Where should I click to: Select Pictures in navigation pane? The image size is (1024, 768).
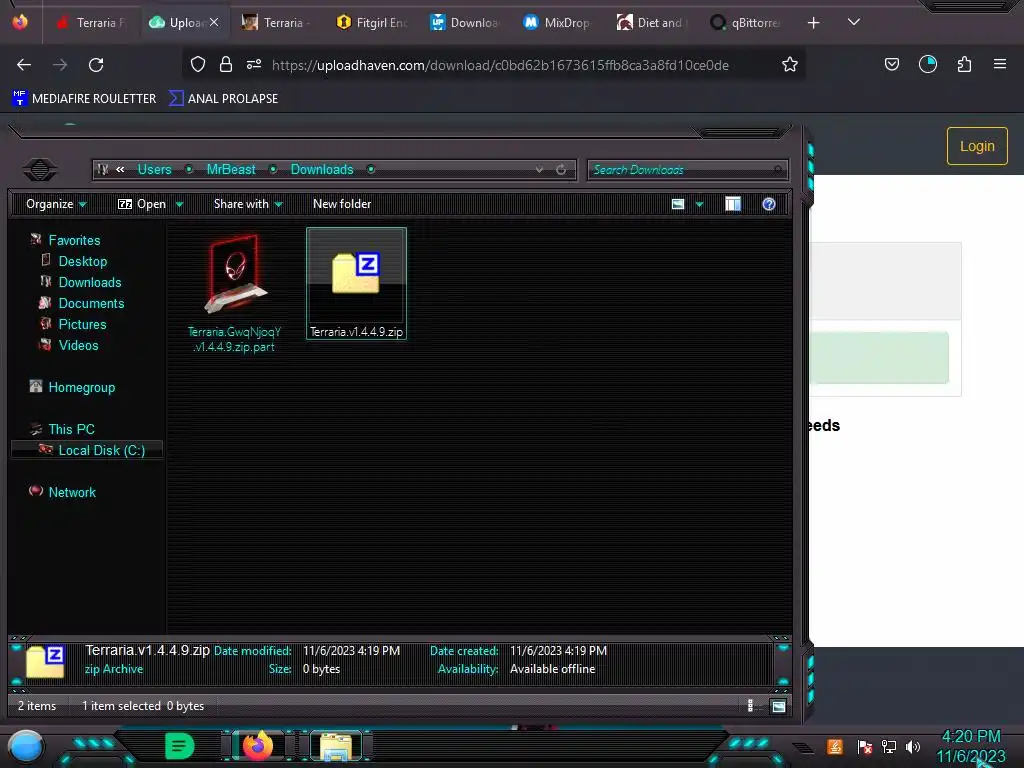pyautogui.click(x=82, y=324)
